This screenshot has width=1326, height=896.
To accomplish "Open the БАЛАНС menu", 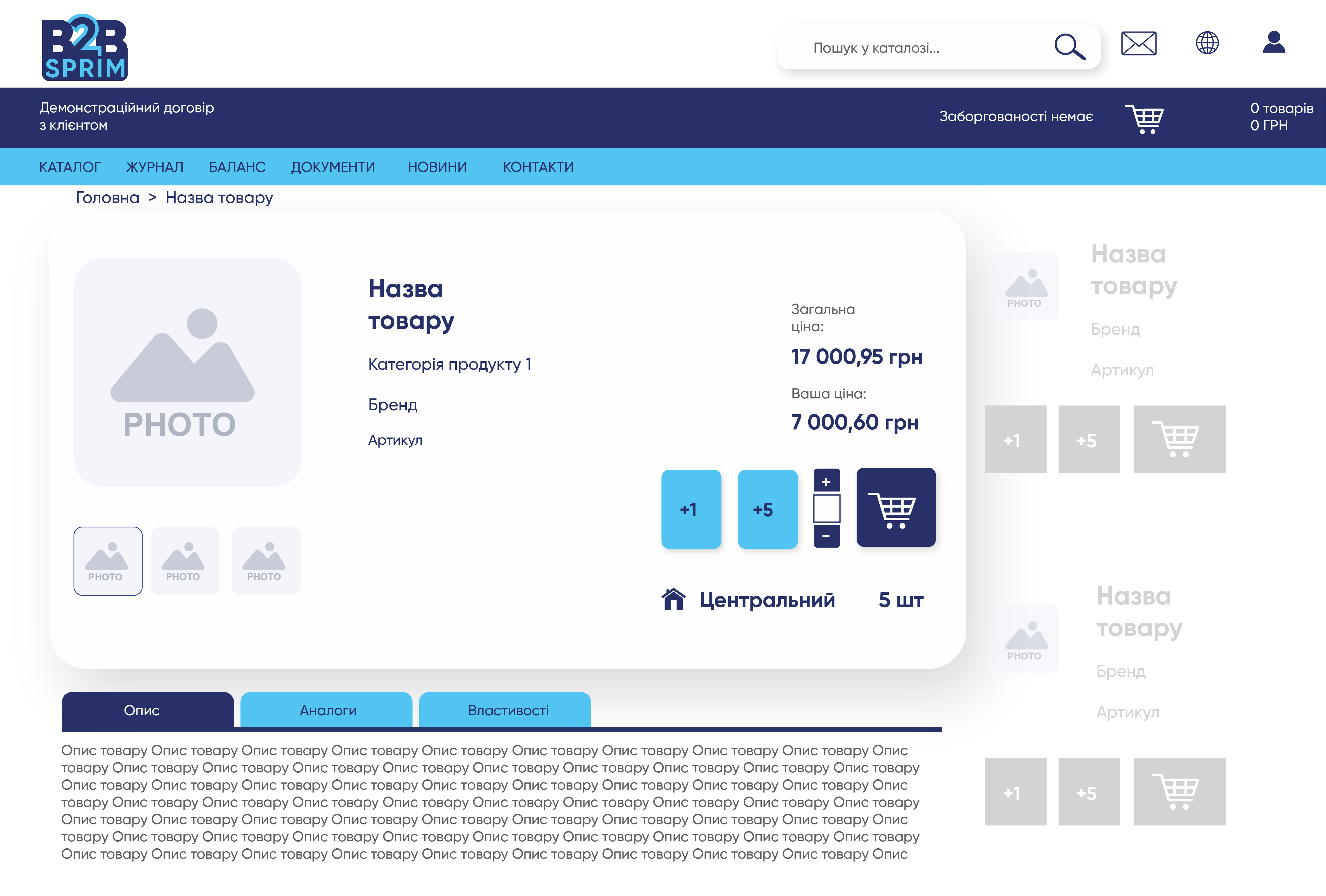I will 237,167.
